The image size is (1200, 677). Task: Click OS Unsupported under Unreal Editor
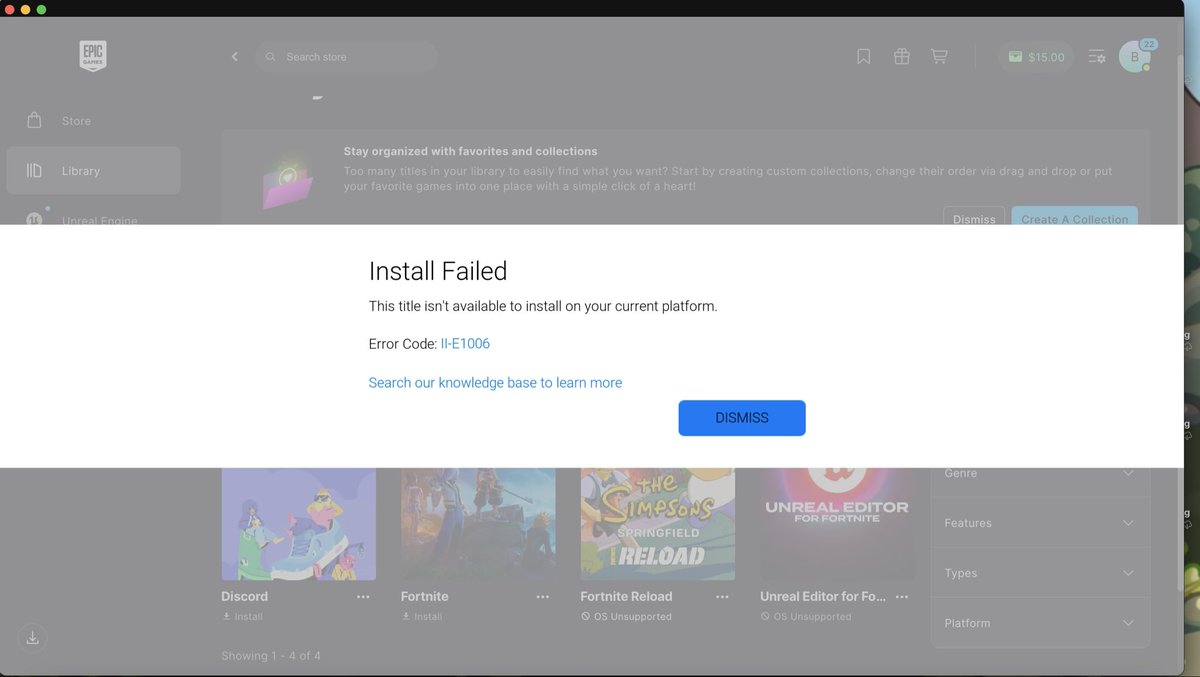point(806,617)
